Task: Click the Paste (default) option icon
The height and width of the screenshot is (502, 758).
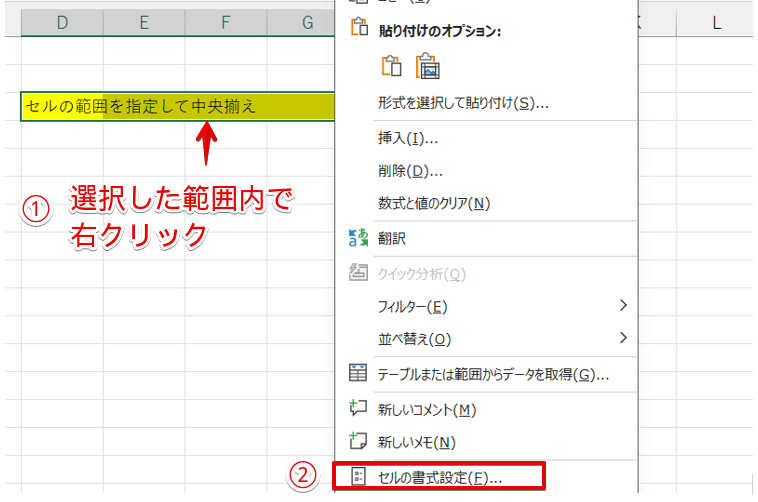Action: point(391,66)
